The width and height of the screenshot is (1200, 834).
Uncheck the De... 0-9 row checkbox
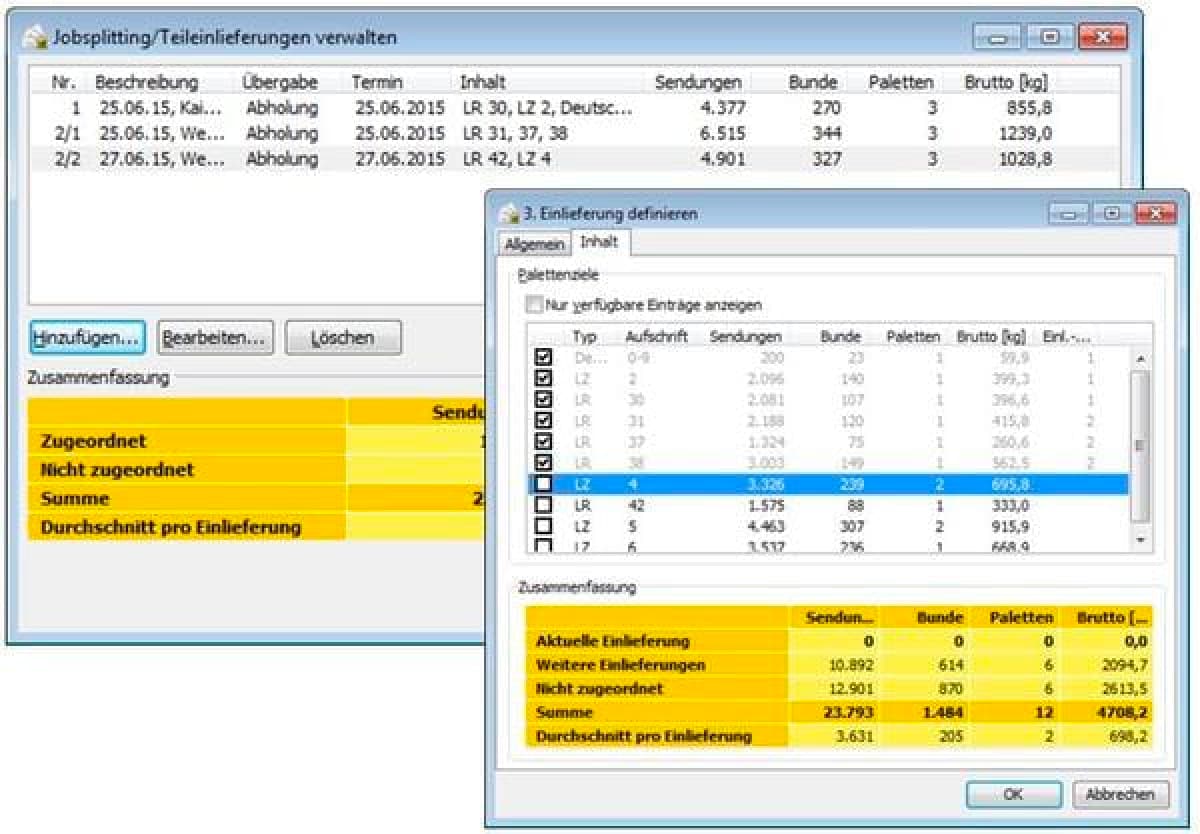coord(543,357)
